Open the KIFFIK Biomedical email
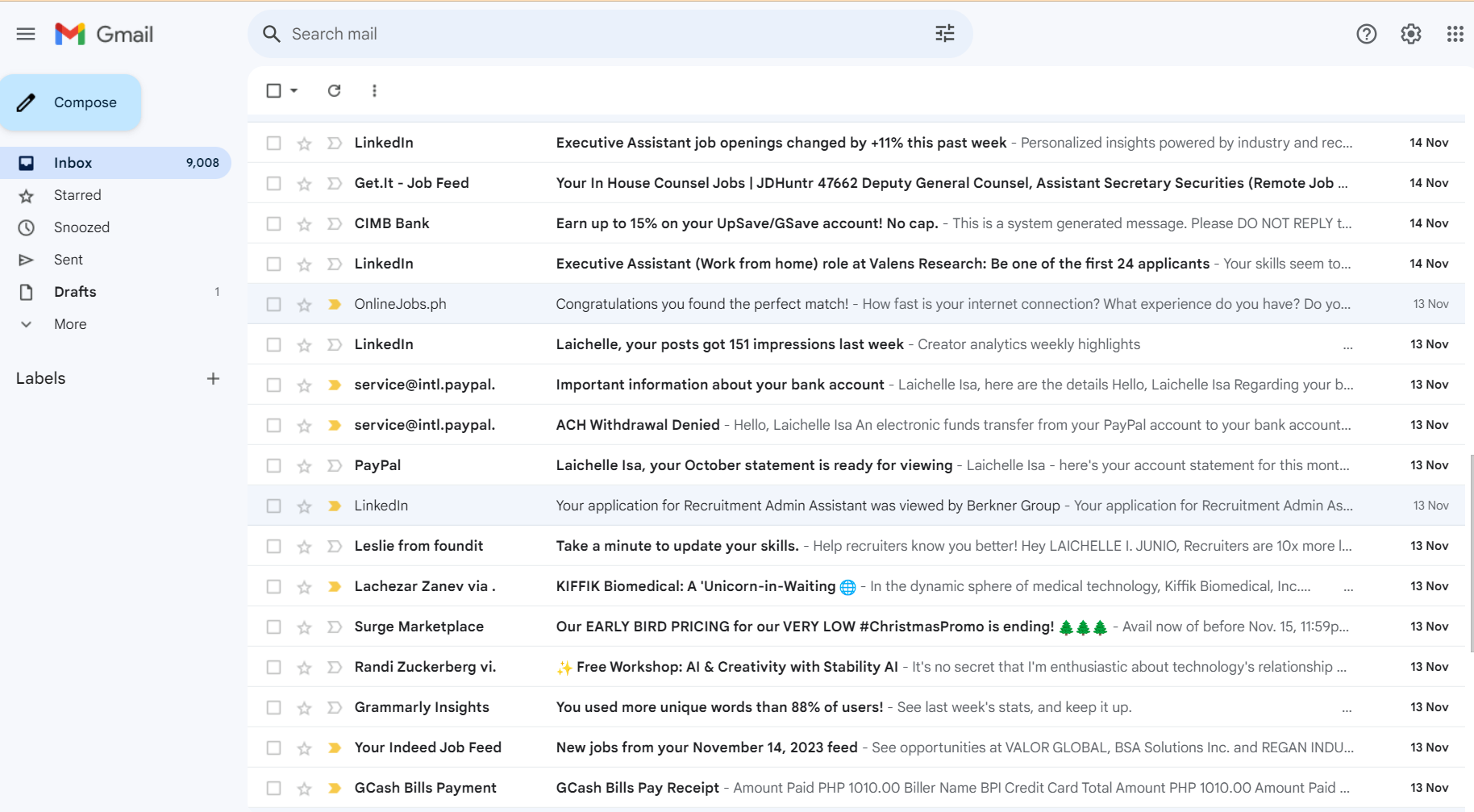The image size is (1474, 812). (x=856, y=586)
